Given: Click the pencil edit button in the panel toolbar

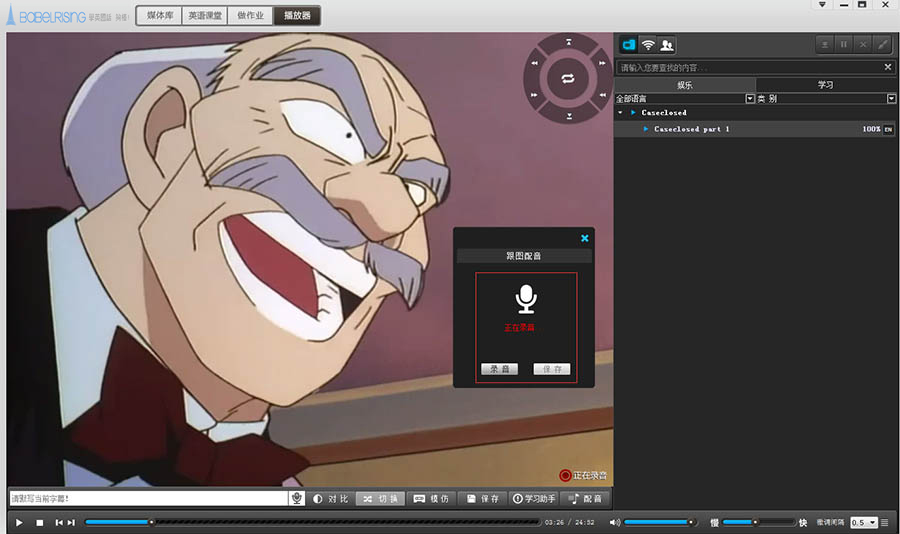Looking at the screenshot, I should pyautogui.click(x=882, y=45).
